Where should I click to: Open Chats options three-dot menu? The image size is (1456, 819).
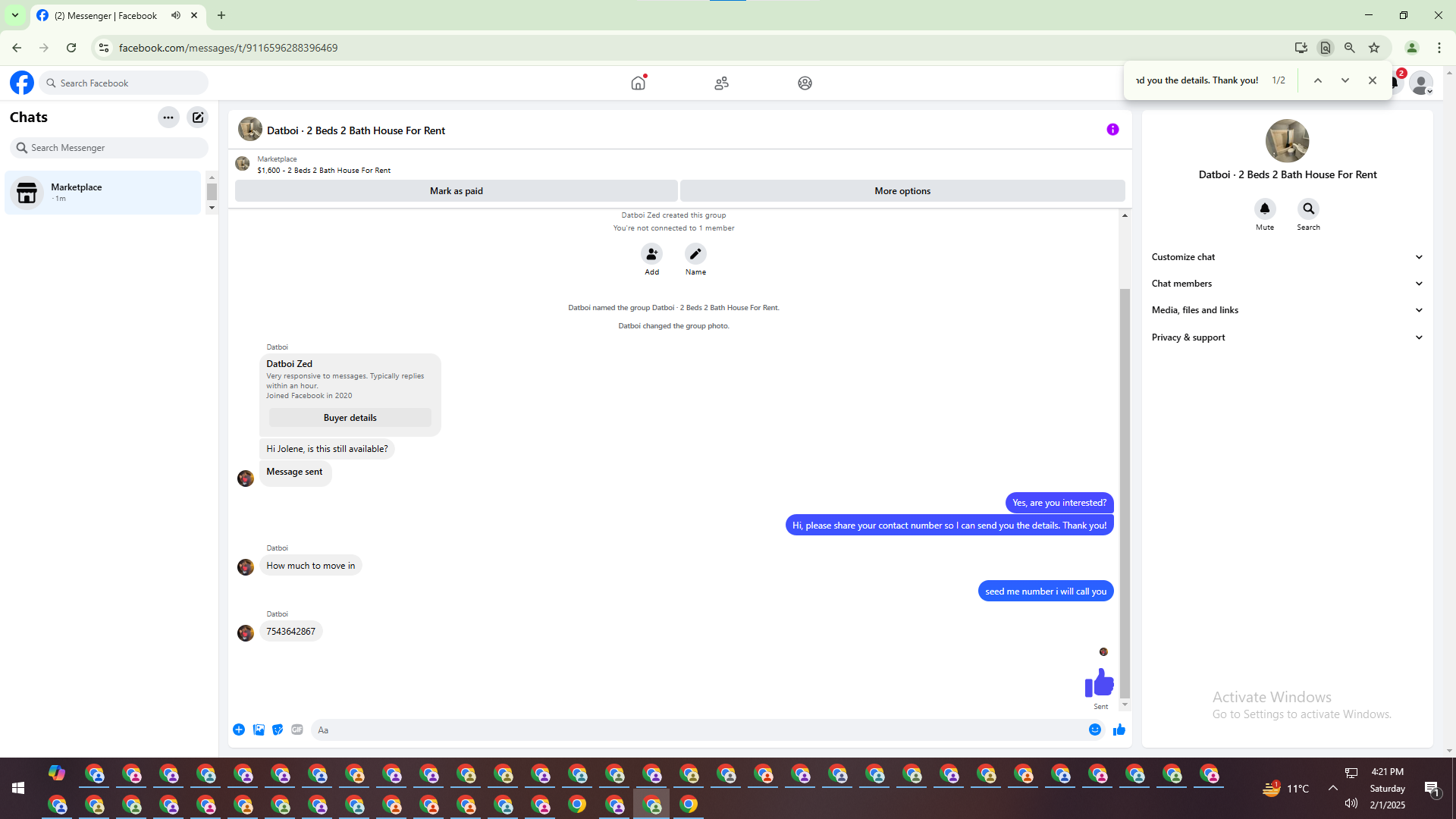[168, 118]
